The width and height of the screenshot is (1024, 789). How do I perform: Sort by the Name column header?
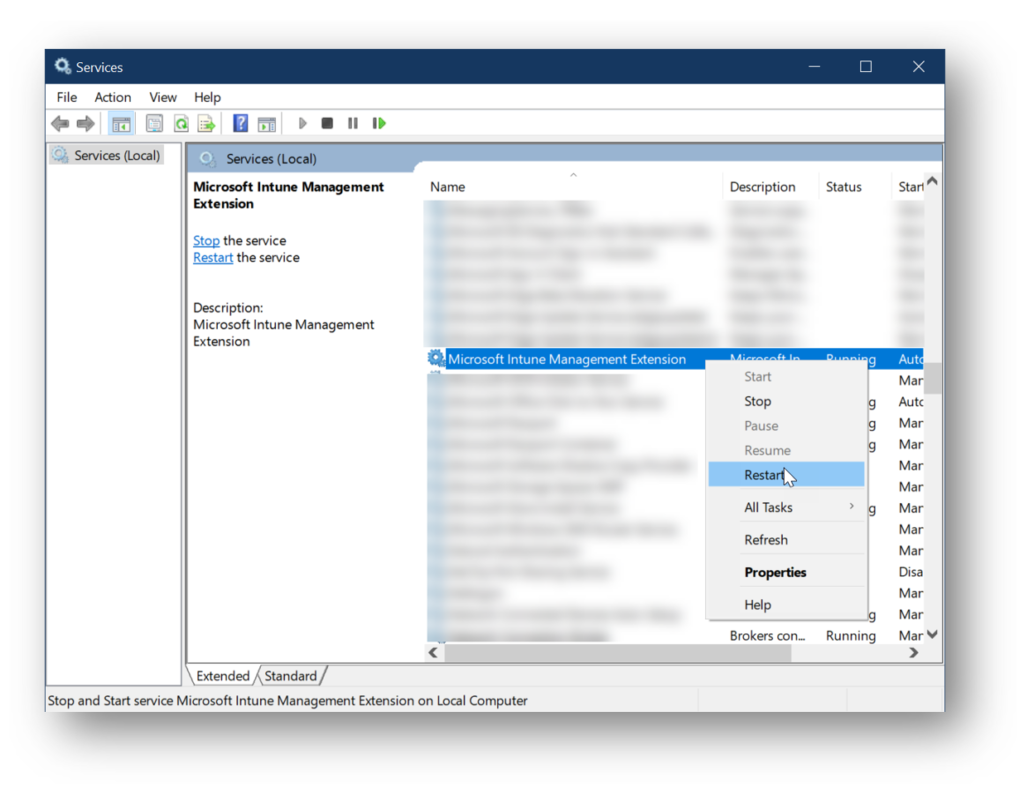coord(573,187)
